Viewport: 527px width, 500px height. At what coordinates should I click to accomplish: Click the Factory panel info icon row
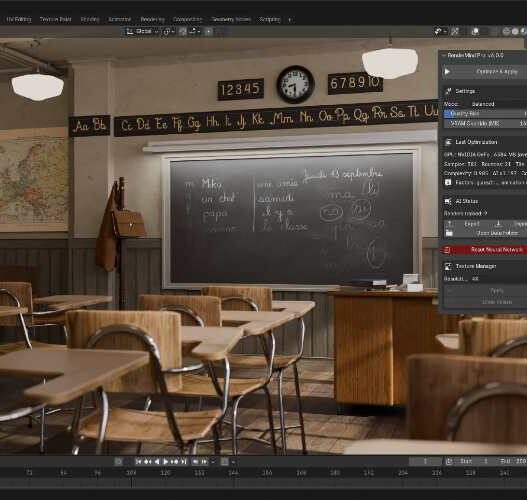click(485, 182)
